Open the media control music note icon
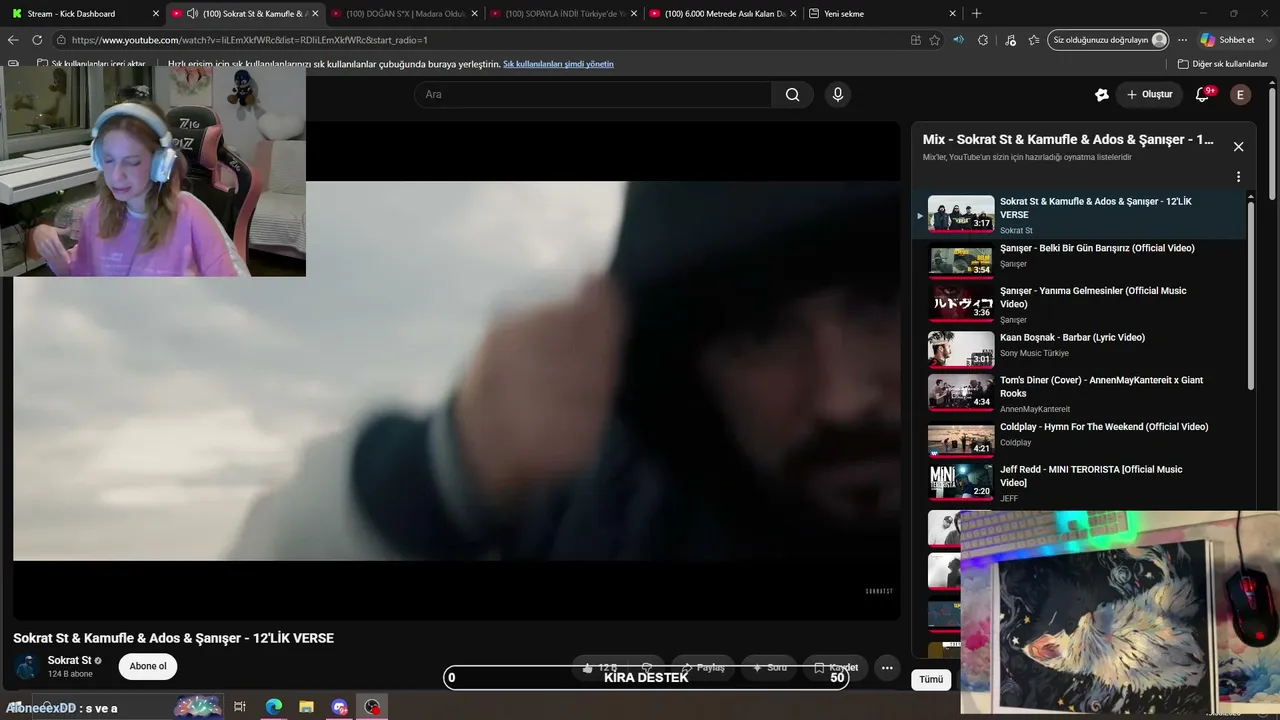This screenshot has width=1280, height=720. (1010, 40)
